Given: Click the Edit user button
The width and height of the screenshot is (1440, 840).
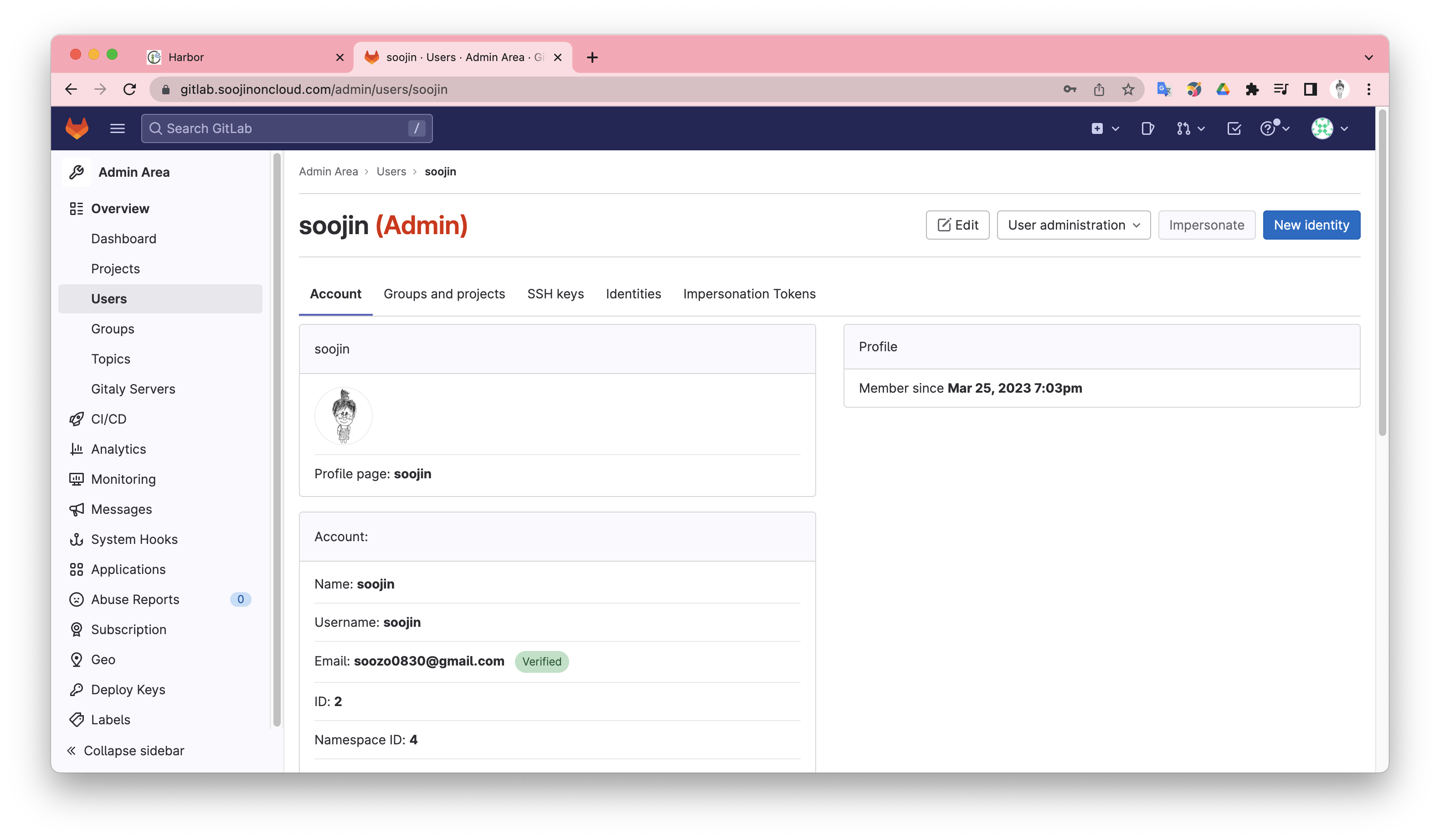Looking at the screenshot, I should [x=957, y=225].
